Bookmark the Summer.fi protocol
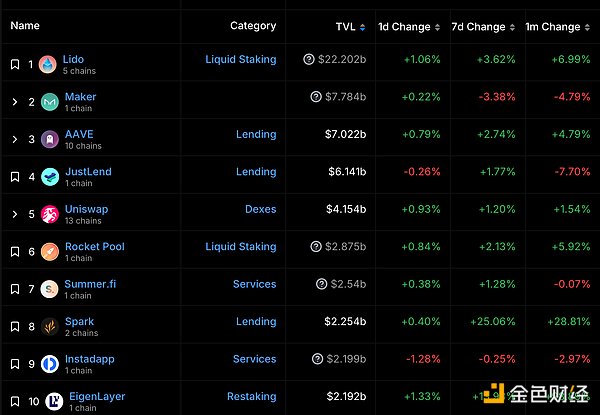 (15, 289)
